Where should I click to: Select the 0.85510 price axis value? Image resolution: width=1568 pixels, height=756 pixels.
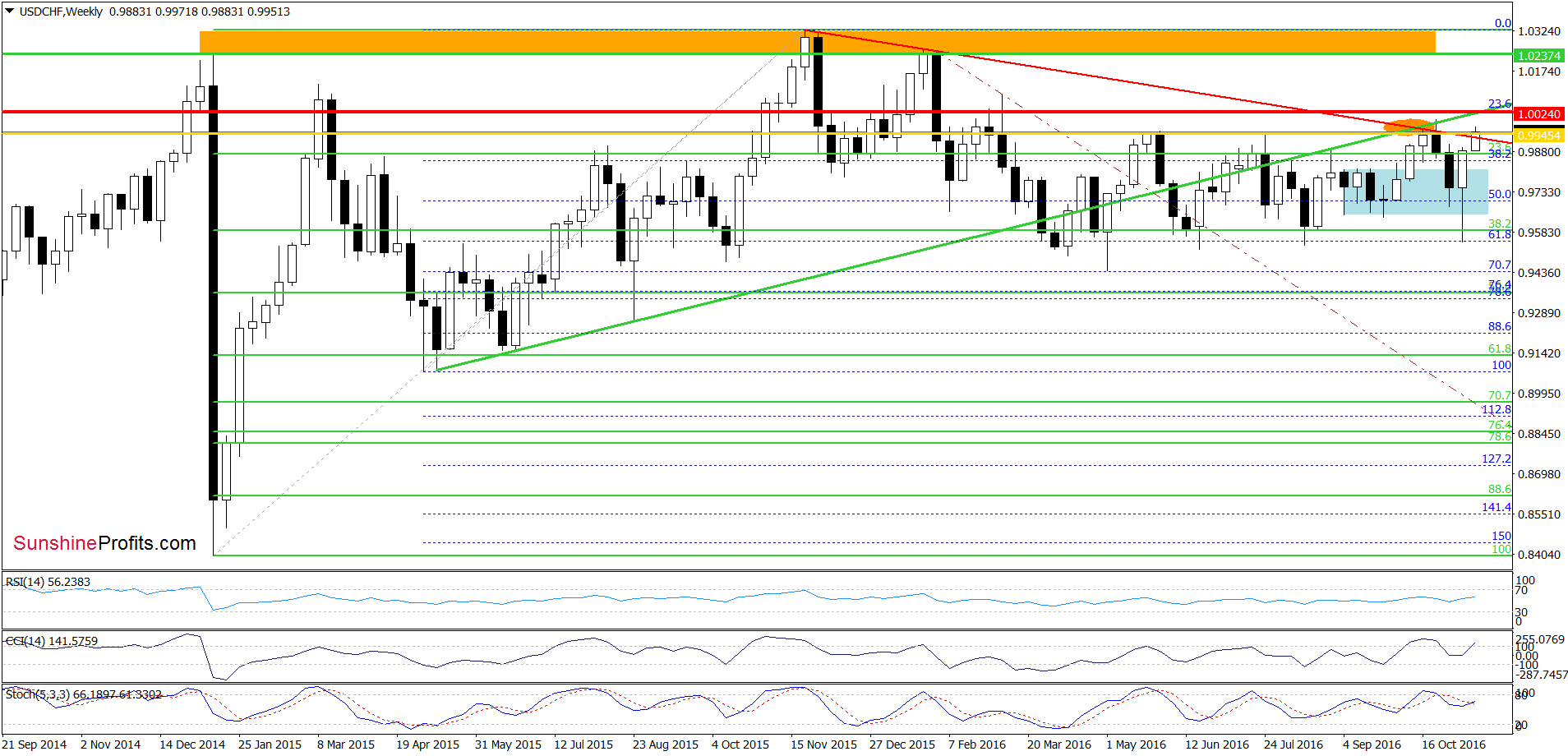pos(1539,514)
